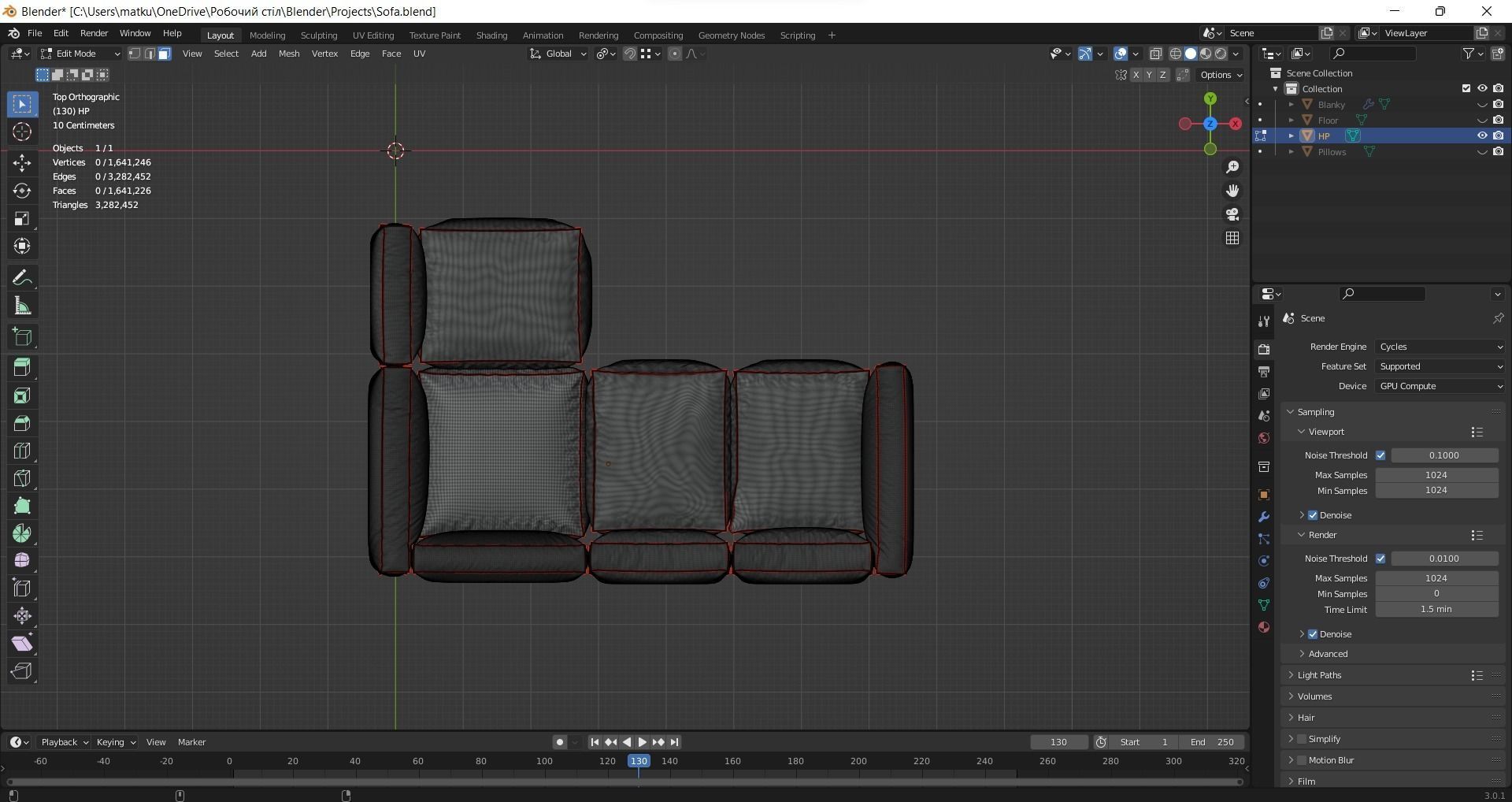Viewport: 1512px width, 802px height.
Task: Select the Scale tool
Action: (x=22, y=218)
